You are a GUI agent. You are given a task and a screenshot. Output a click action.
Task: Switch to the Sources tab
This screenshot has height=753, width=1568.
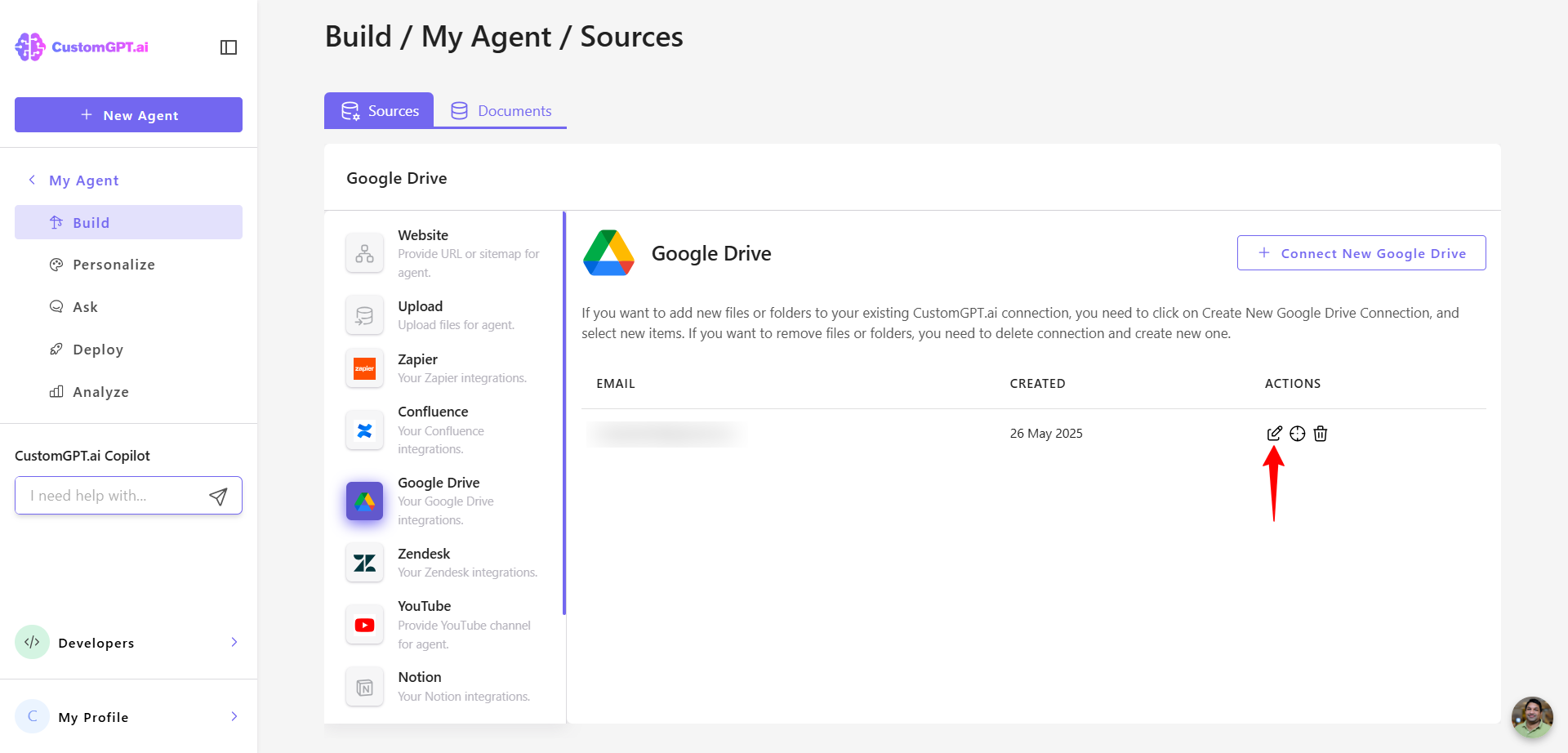(379, 110)
